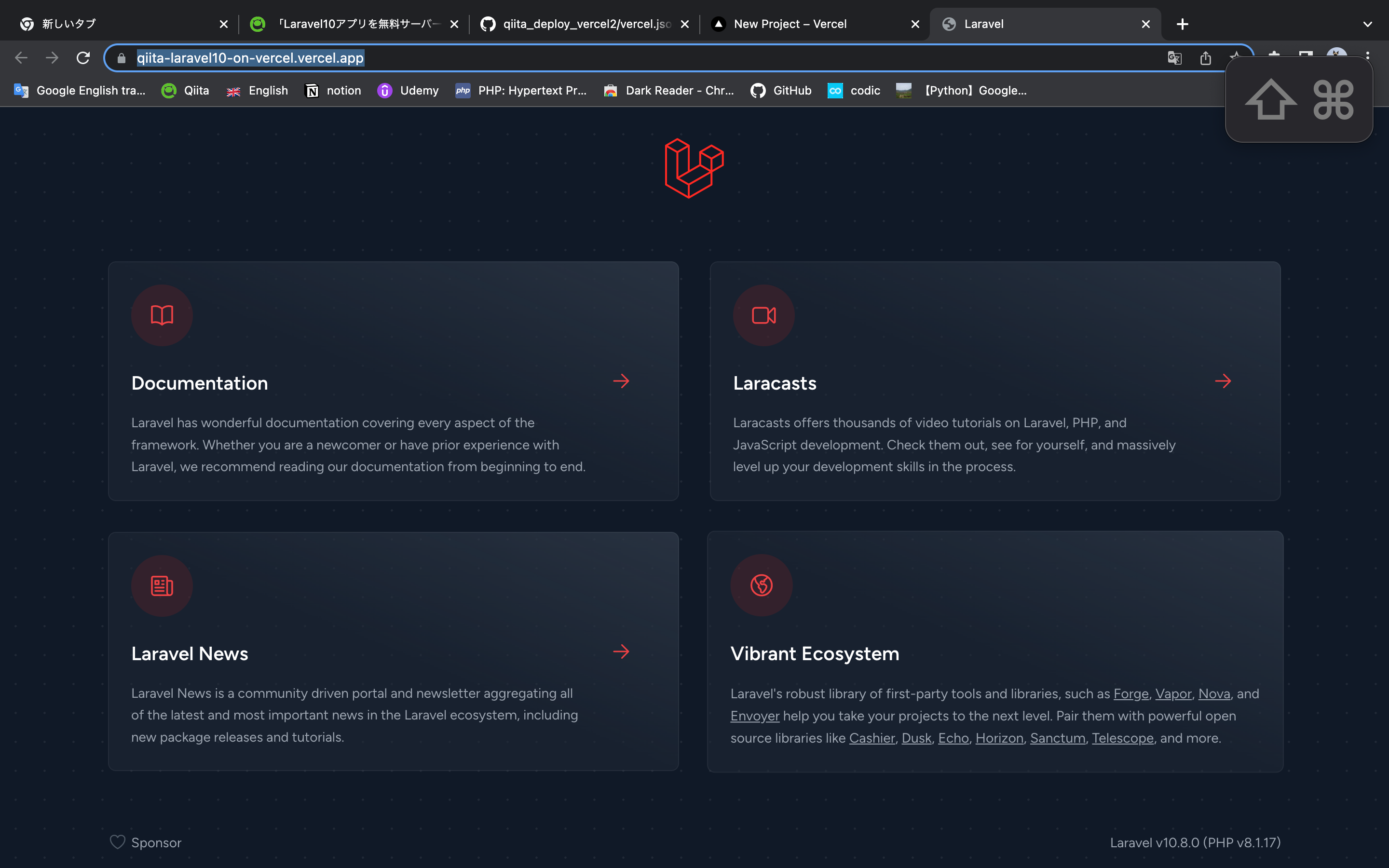The width and height of the screenshot is (1389, 868).
Task: Click the Laravel News newspaper icon
Action: click(162, 585)
